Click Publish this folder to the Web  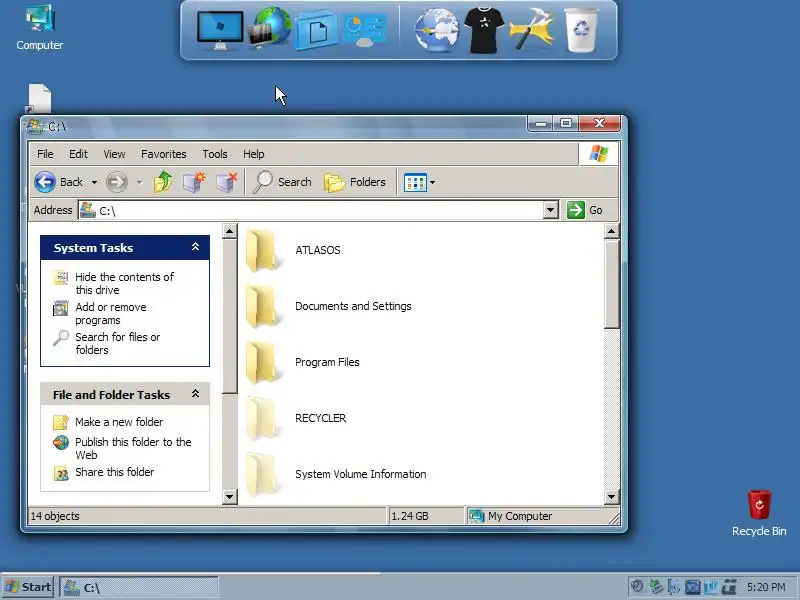point(133,448)
